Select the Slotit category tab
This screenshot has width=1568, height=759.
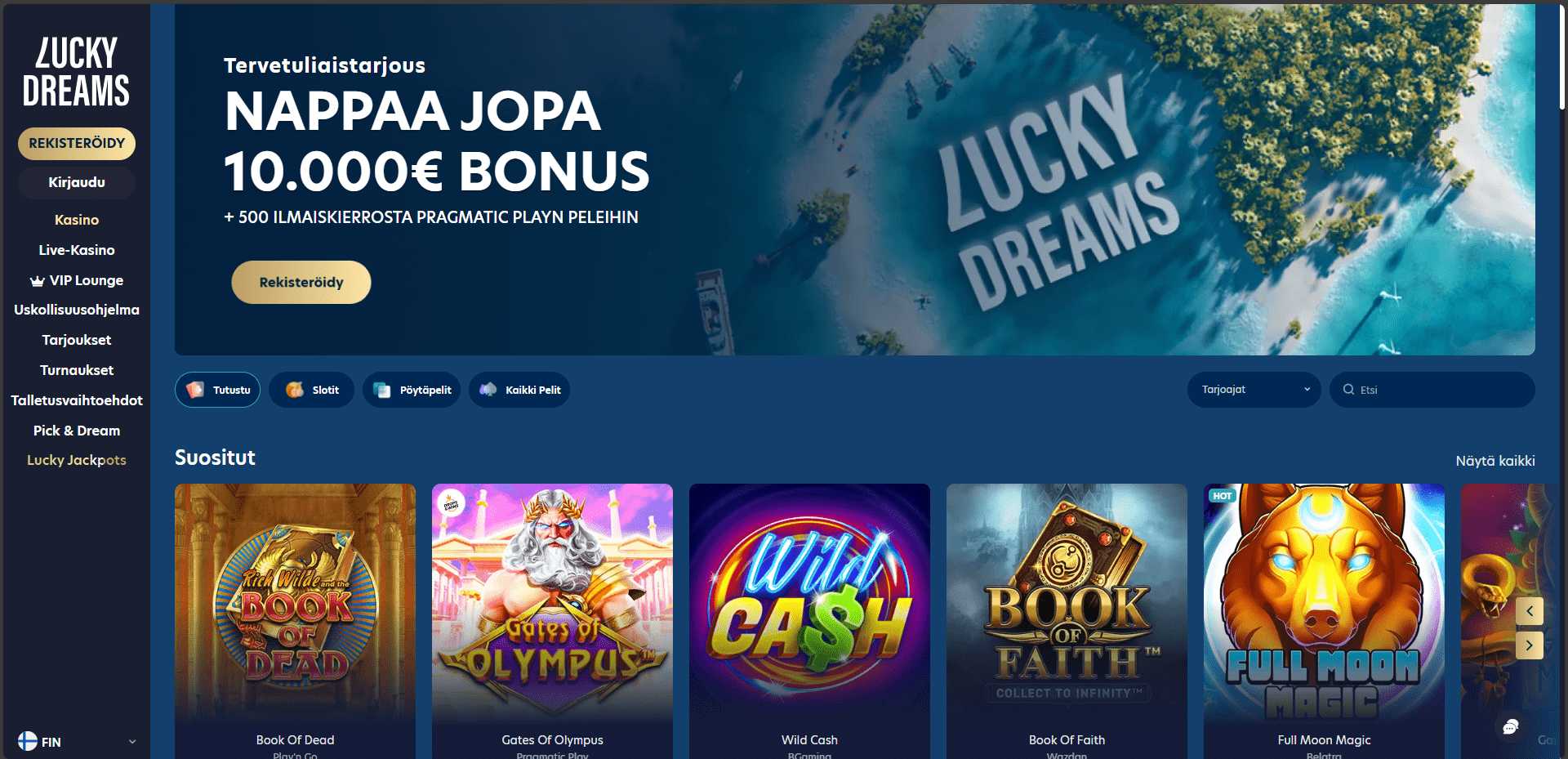(311, 390)
